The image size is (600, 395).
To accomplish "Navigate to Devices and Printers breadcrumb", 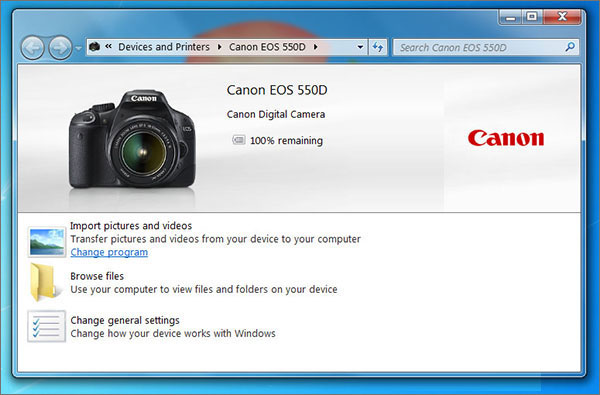I will click(x=164, y=47).
